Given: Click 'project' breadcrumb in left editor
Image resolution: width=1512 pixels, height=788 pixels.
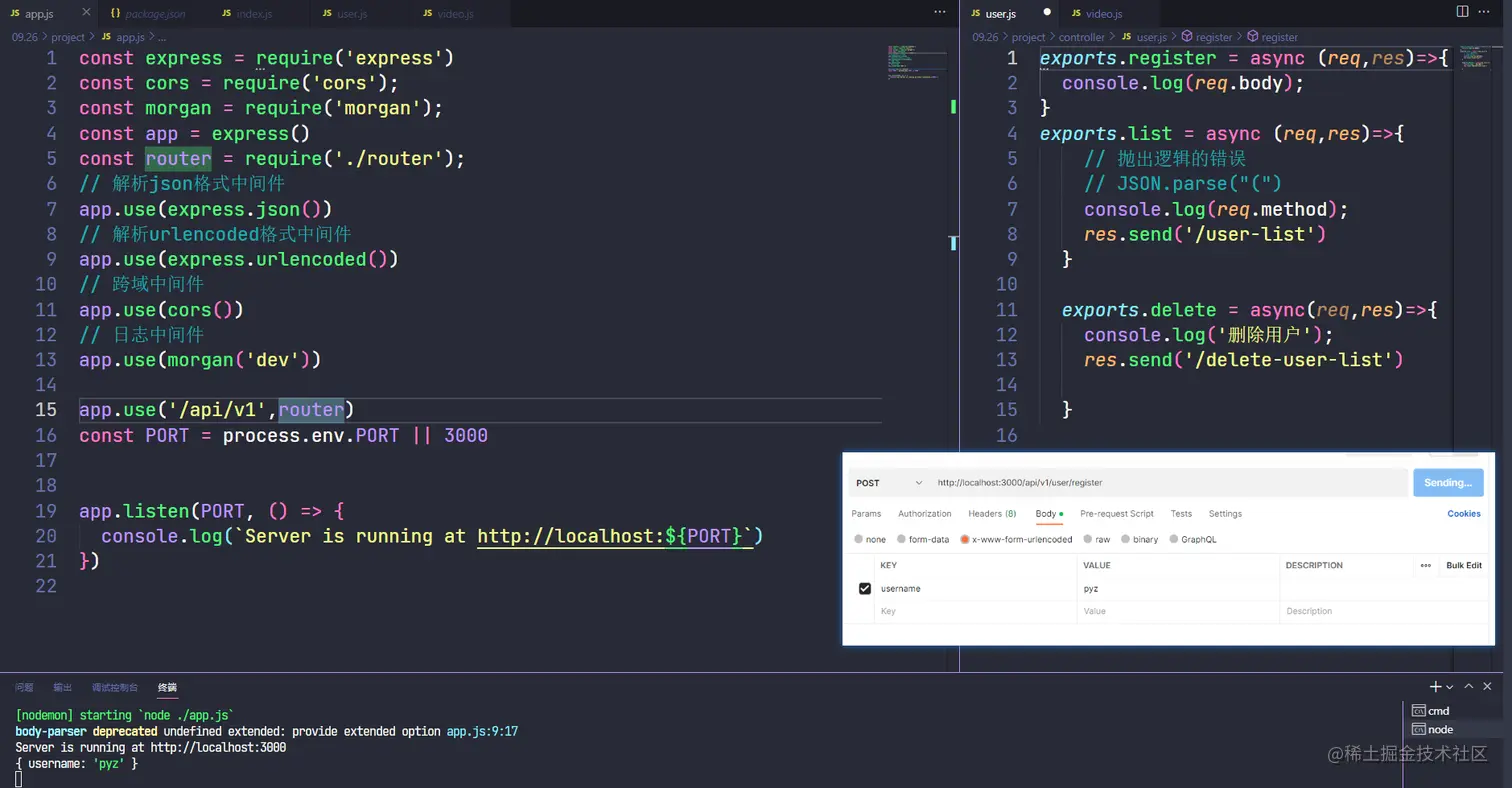Looking at the screenshot, I should click(68, 37).
